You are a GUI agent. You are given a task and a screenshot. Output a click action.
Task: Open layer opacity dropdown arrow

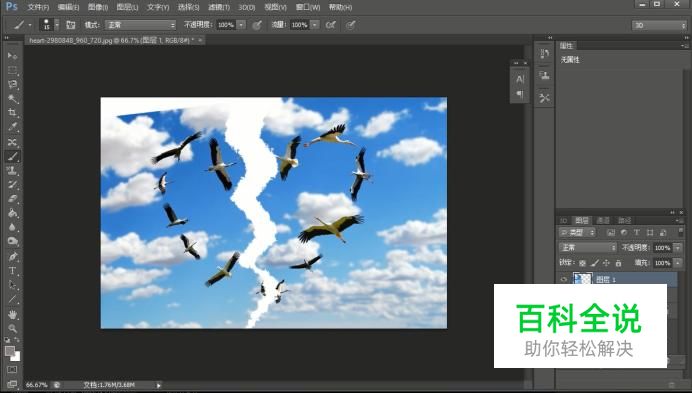(678, 248)
